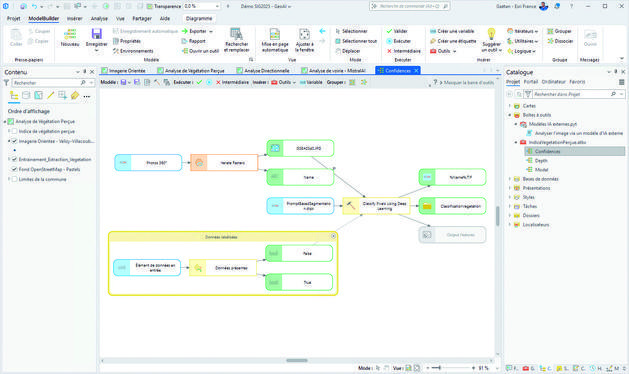Uncheck the Fond OpenStreetMap - Pastels layer
Viewport: 629px width, 374px height.
pos(14,169)
